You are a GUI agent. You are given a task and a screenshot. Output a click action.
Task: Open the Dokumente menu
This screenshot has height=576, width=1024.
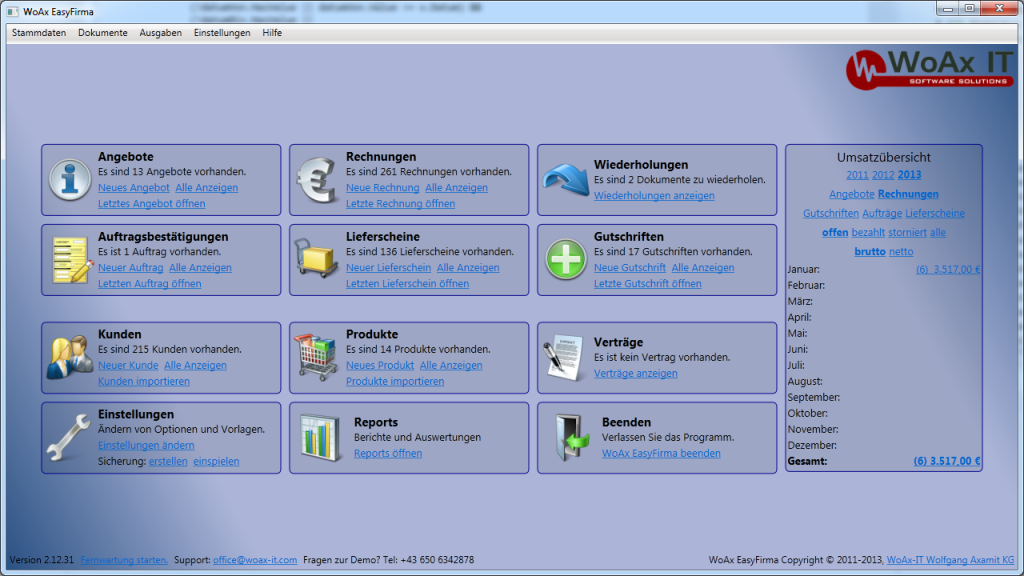click(103, 33)
